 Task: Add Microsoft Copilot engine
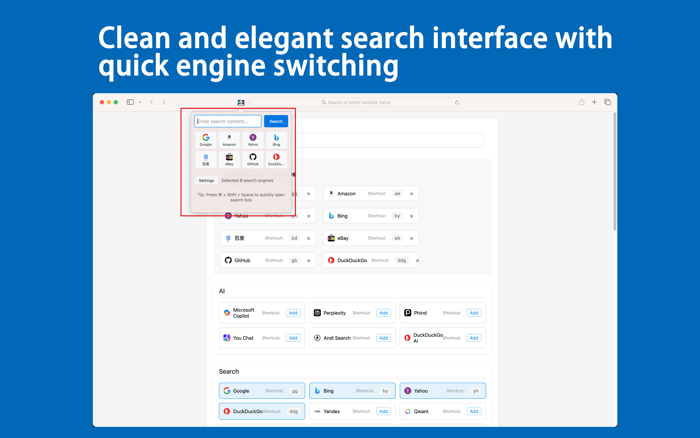click(x=293, y=313)
